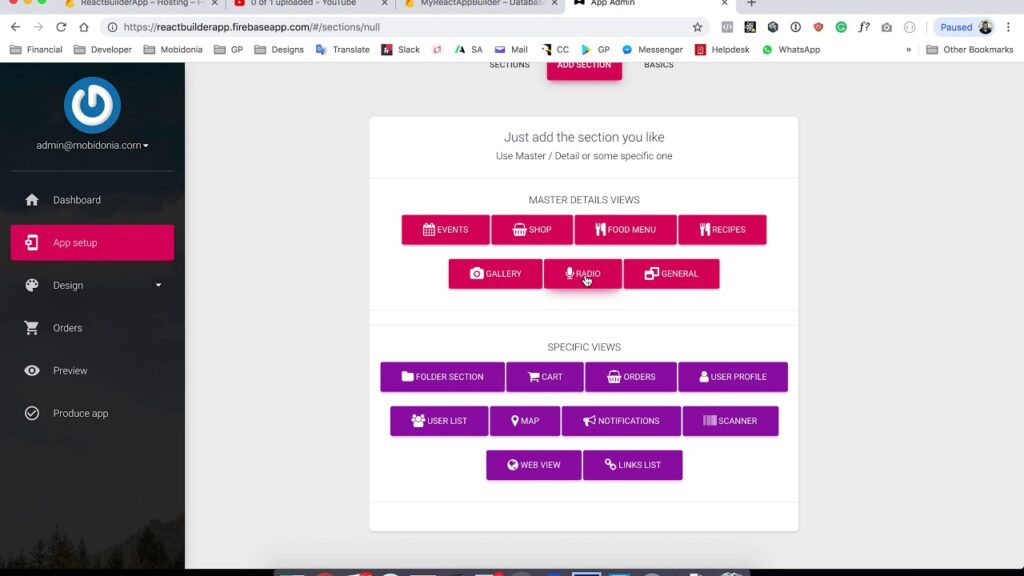1024x576 pixels.
Task: Switch to the MyReactAppBuilder Database tab
Action: click(x=481, y=4)
